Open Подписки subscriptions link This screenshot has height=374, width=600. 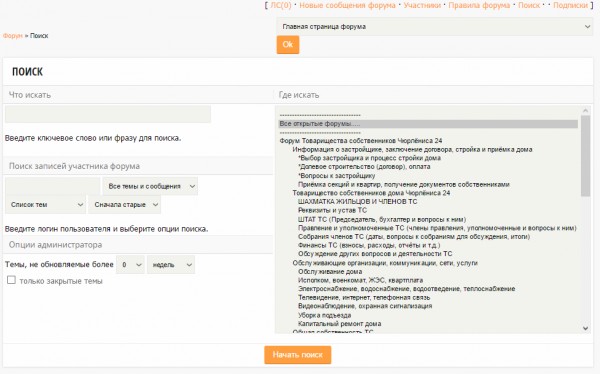(571, 5)
